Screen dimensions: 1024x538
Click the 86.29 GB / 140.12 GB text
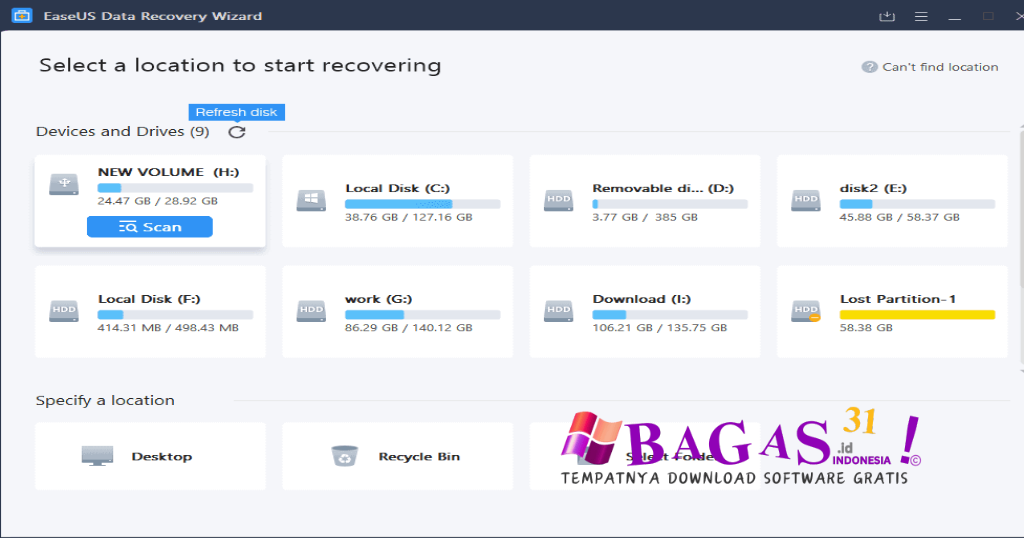[409, 327]
